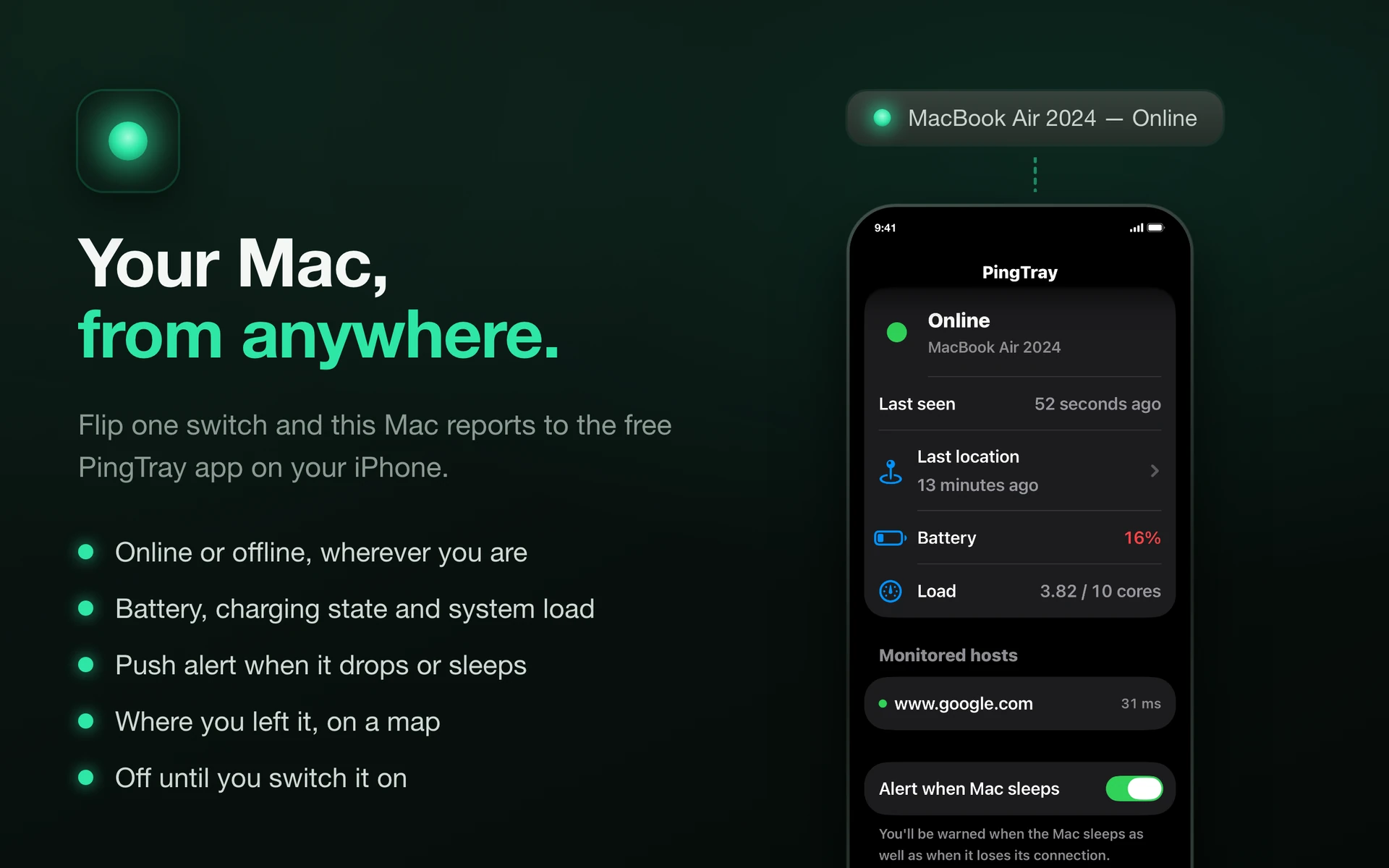The width and height of the screenshot is (1389, 868).
Task: Click the Battery label in phone
Action: 946,538
